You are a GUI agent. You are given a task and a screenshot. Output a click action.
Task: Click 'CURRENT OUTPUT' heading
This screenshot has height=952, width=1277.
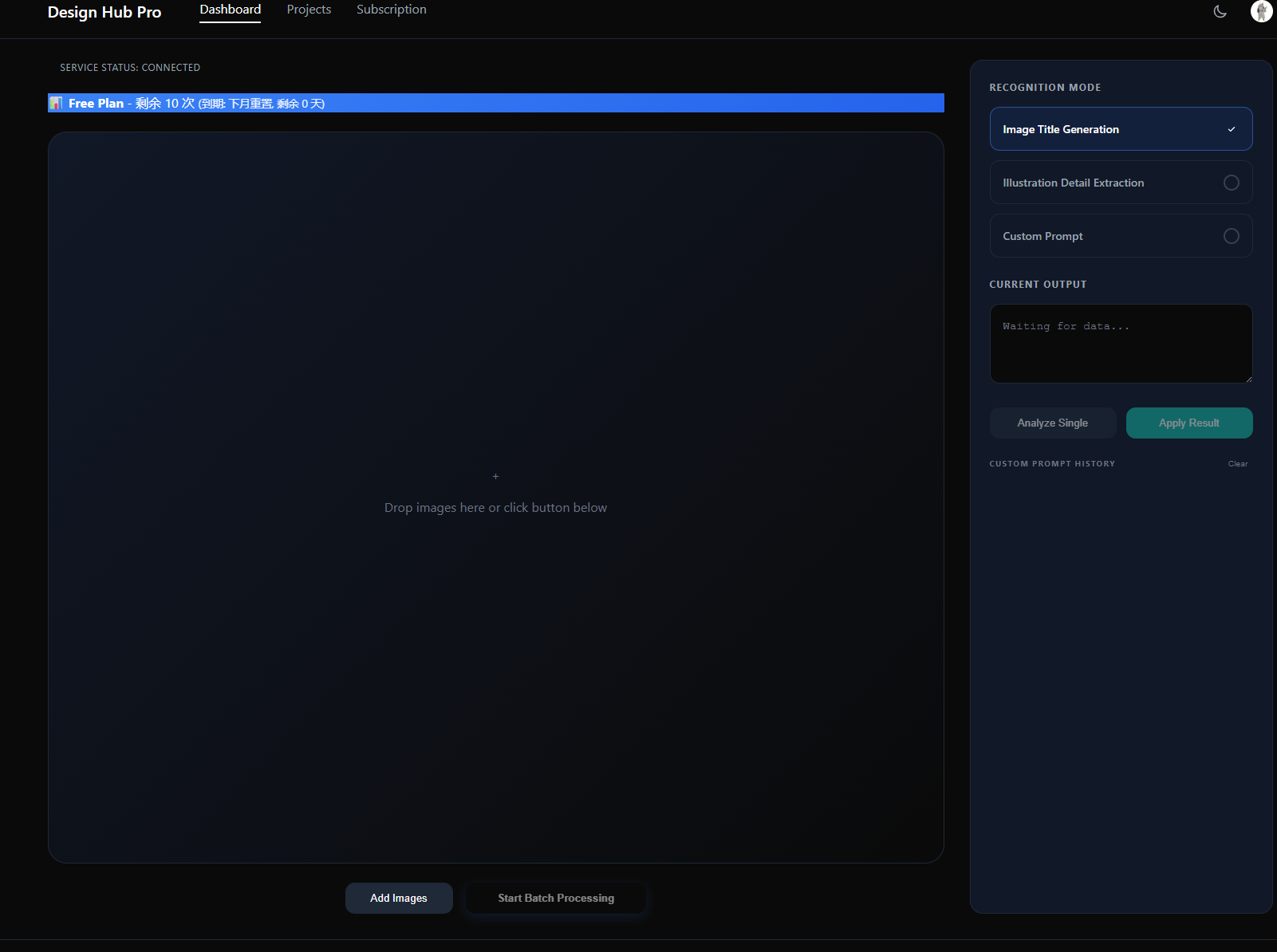[1038, 285]
